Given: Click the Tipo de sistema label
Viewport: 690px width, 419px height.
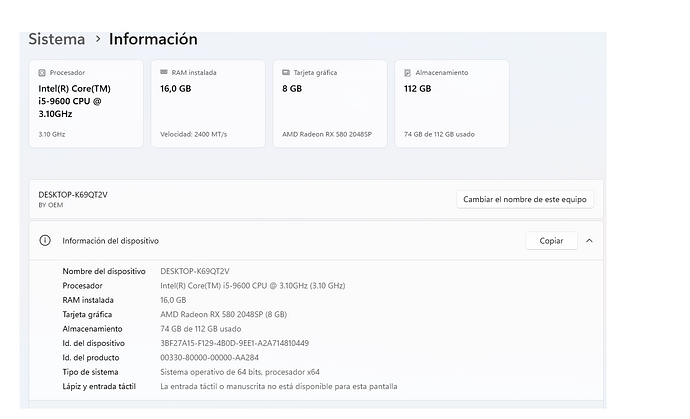Looking at the screenshot, I should point(90,372).
